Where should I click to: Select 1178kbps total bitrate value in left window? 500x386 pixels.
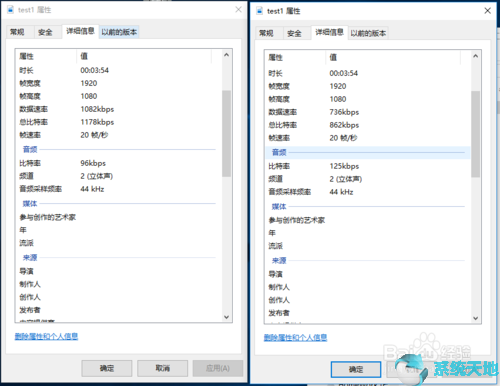(x=97, y=122)
